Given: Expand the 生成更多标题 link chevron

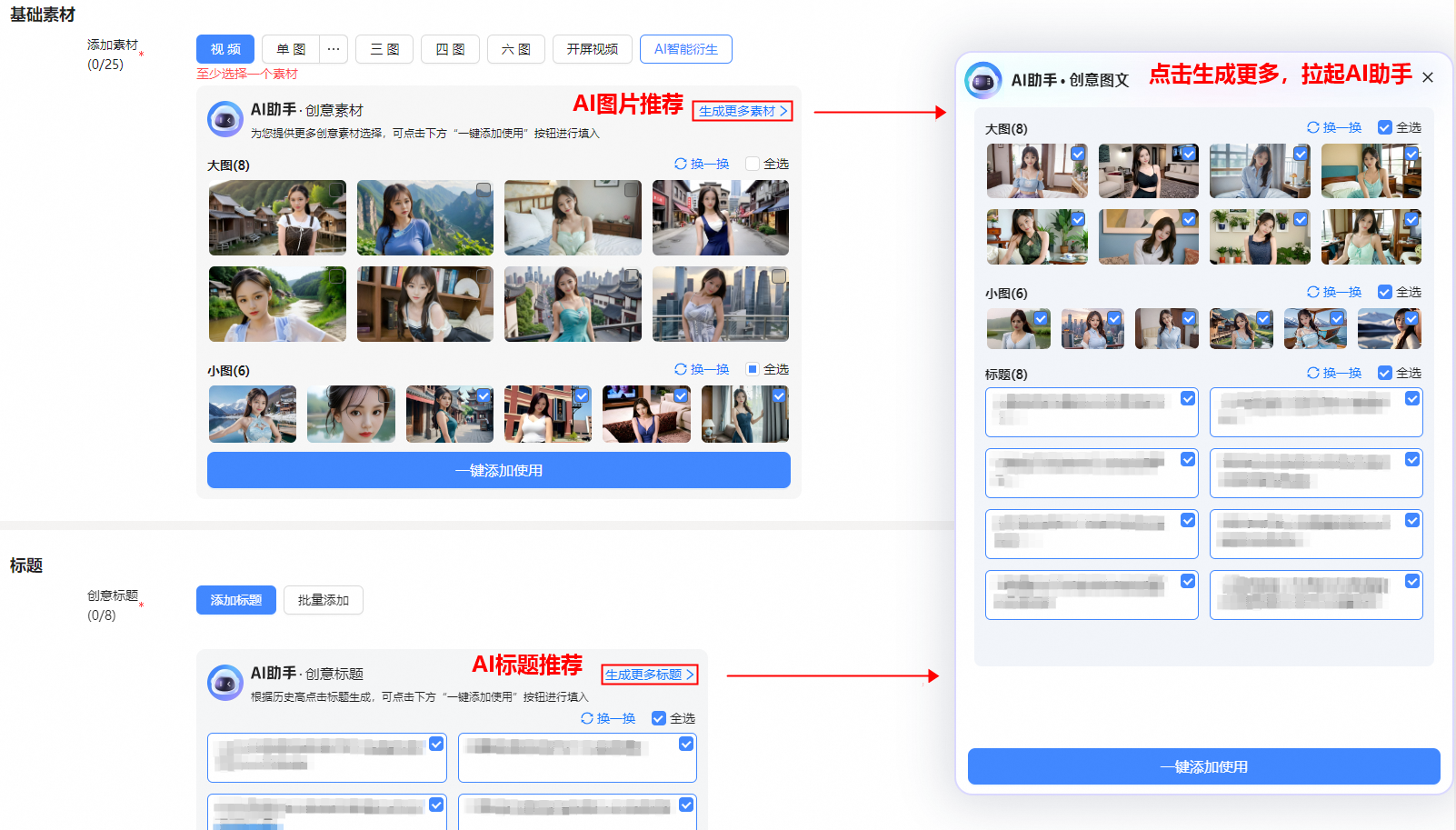Looking at the screenshot, I should (690, 675).
